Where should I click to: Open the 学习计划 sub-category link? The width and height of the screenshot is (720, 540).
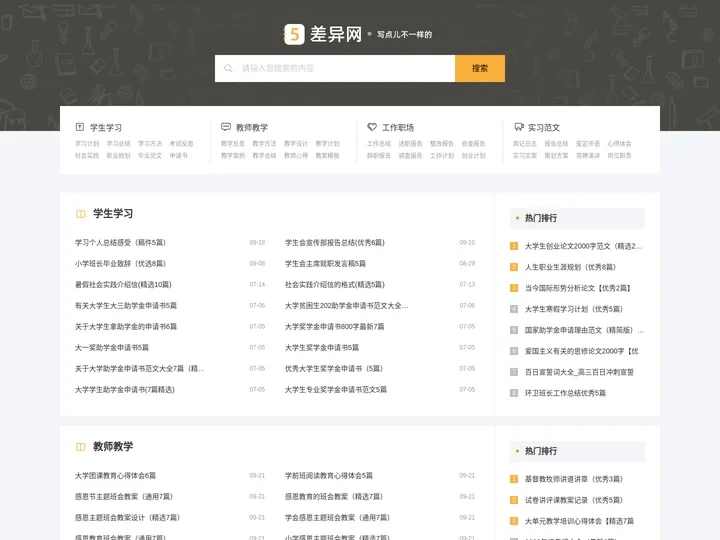click(87, 144)
